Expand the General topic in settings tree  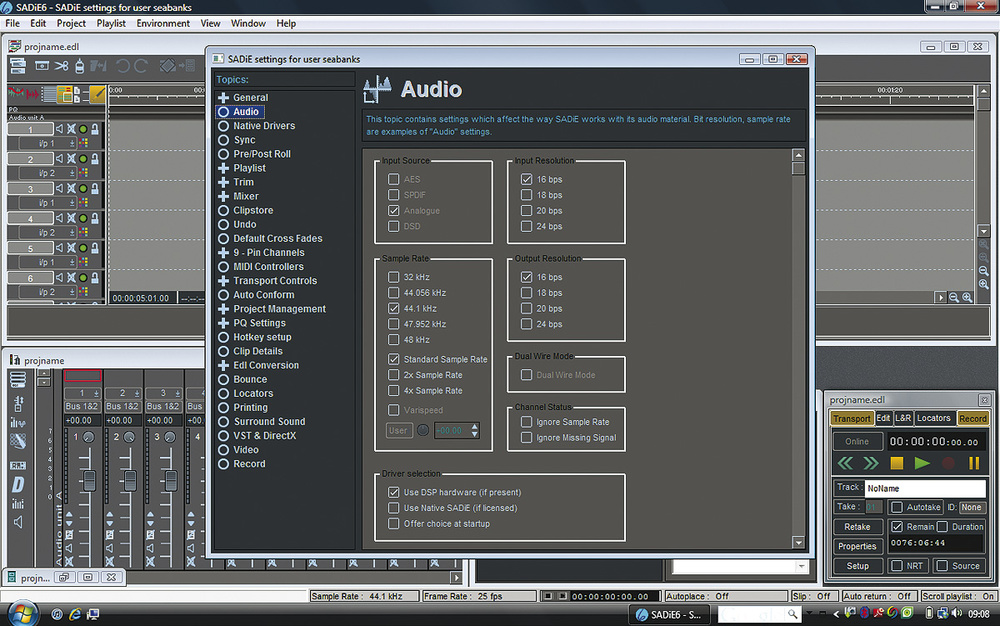pos(224,98)
